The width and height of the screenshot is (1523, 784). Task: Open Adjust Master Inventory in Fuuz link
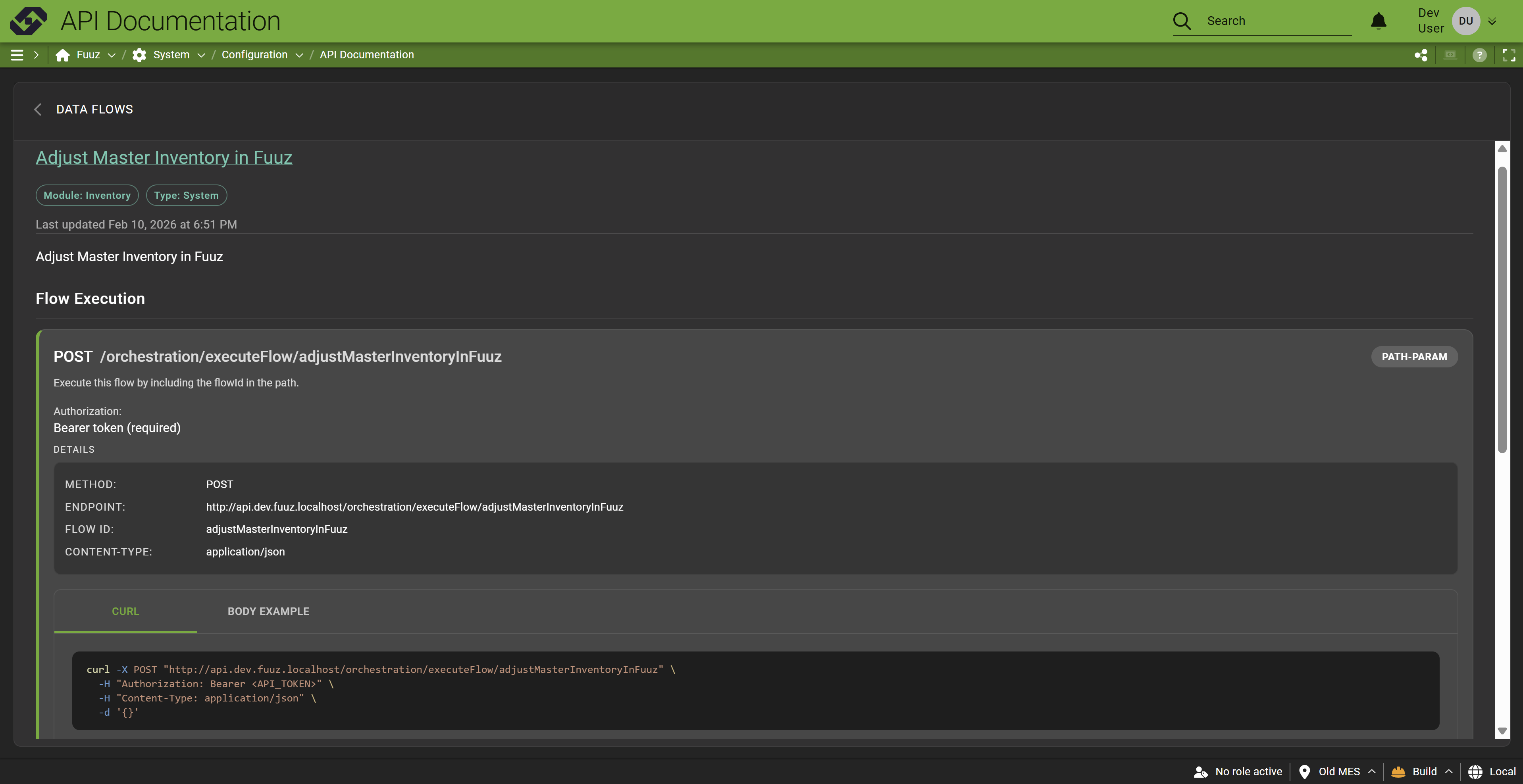tap(164, 158)
